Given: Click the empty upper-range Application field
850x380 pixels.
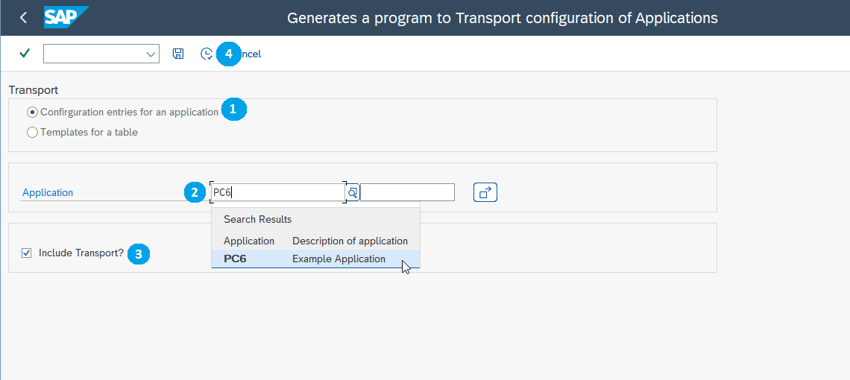Looking at the screenshot, I should coord(408,192).
